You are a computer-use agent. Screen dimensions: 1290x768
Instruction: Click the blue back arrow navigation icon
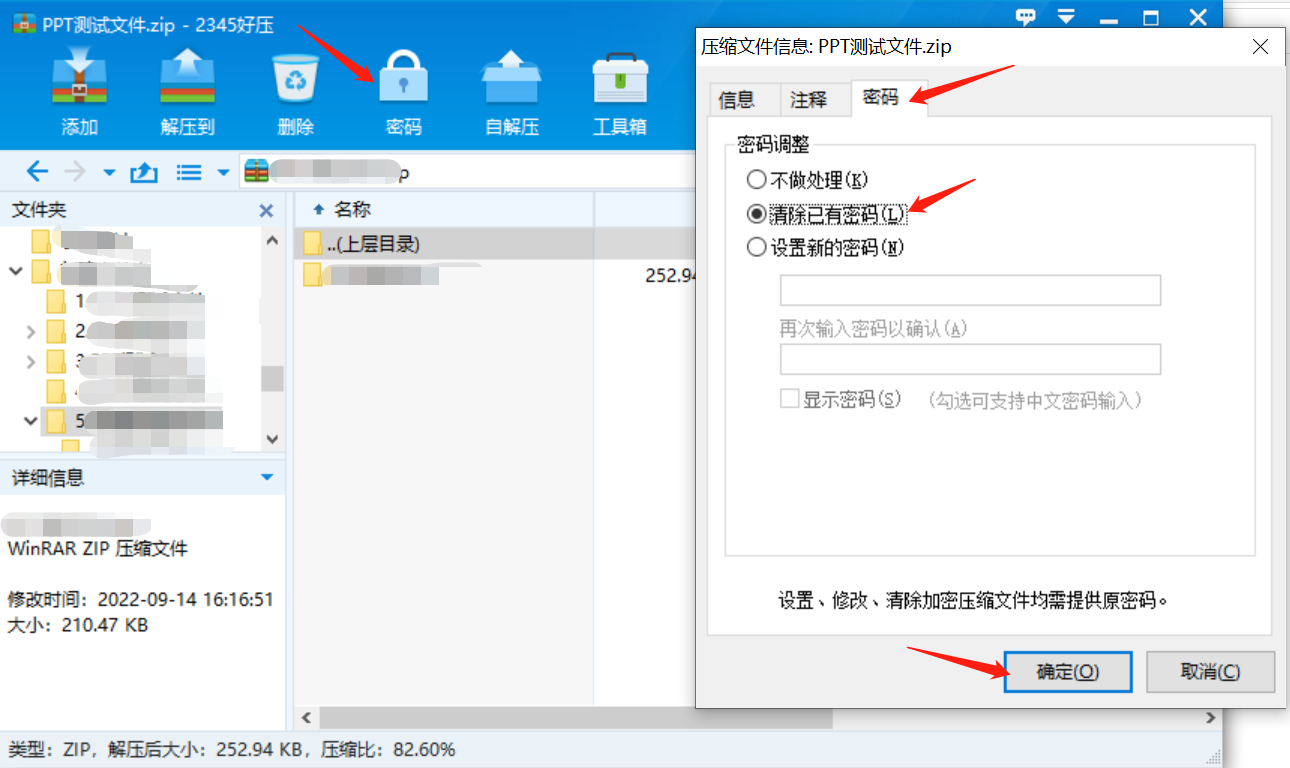37,172
